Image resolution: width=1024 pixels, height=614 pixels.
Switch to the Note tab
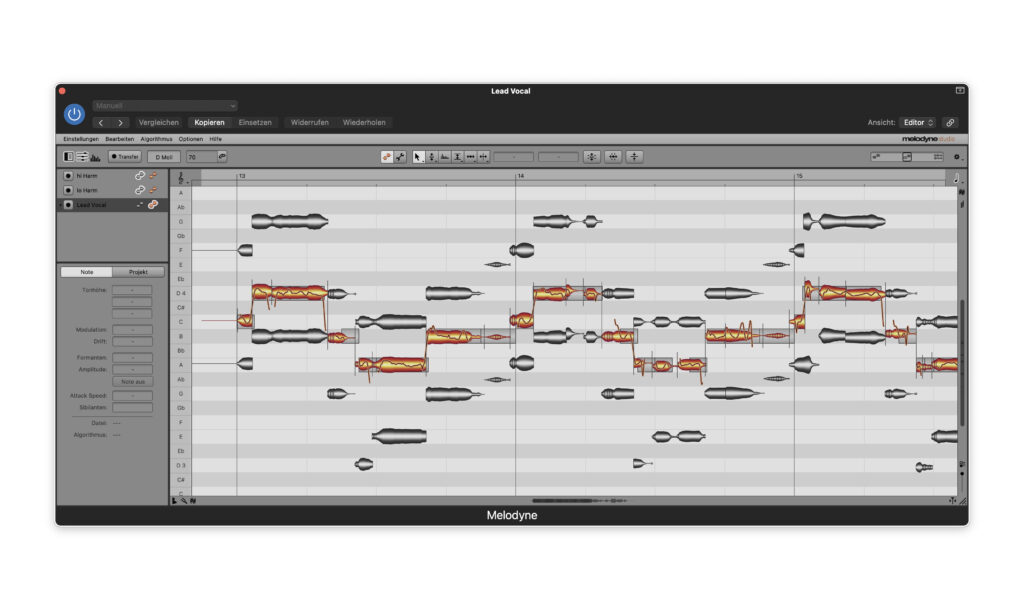[86, 272]
